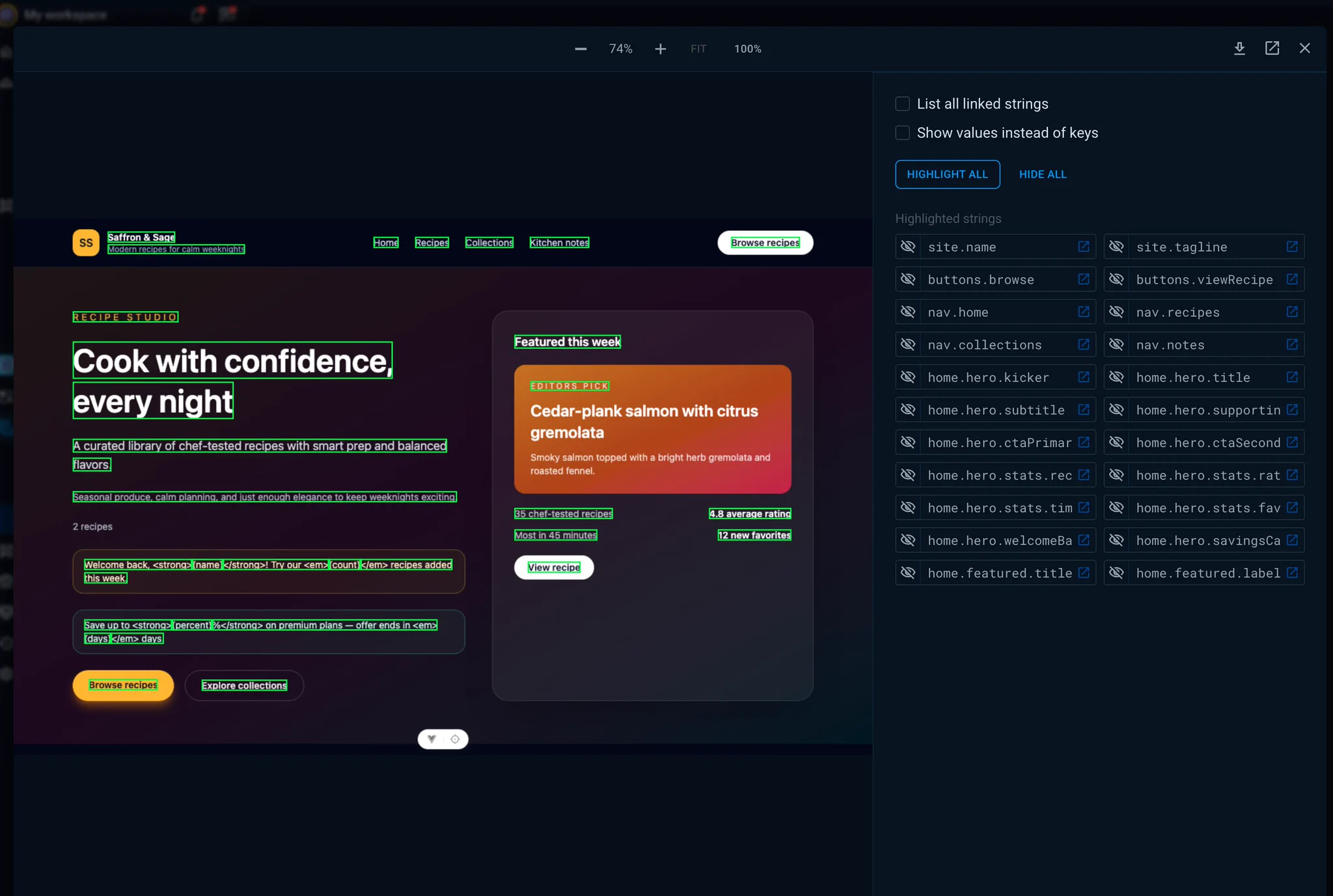Toggle visibility of nav.notes string

click(x=1116, y=344)
